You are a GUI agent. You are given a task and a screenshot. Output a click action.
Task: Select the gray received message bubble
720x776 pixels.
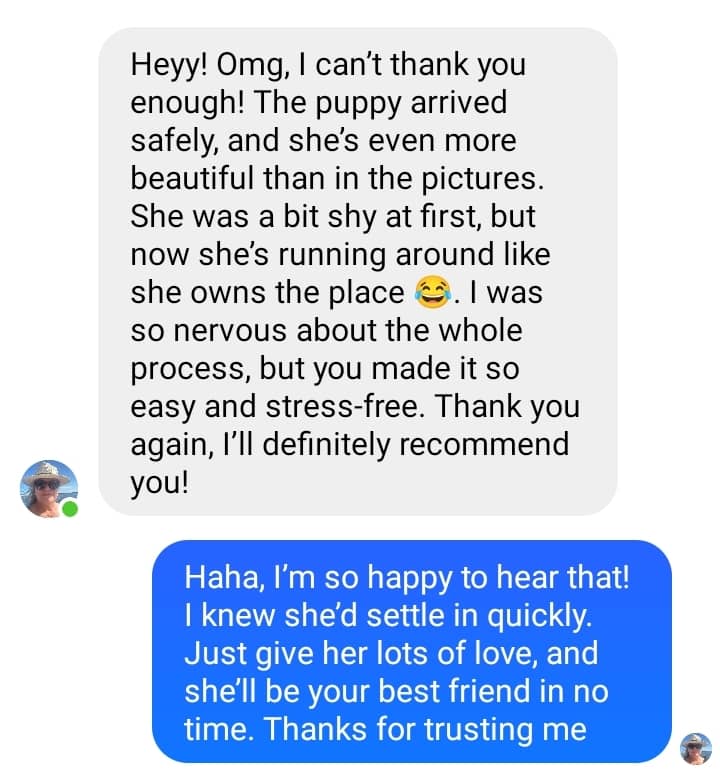pyautogui.click(x=358, y=272)
